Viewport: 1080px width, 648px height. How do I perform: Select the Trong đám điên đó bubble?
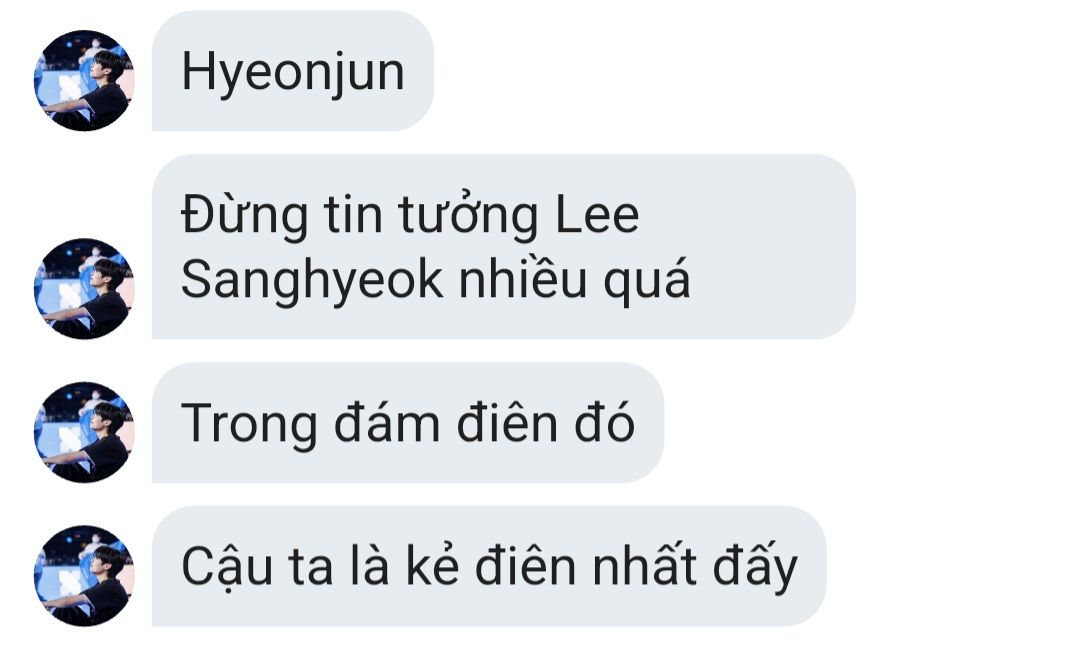click(408, 423)
